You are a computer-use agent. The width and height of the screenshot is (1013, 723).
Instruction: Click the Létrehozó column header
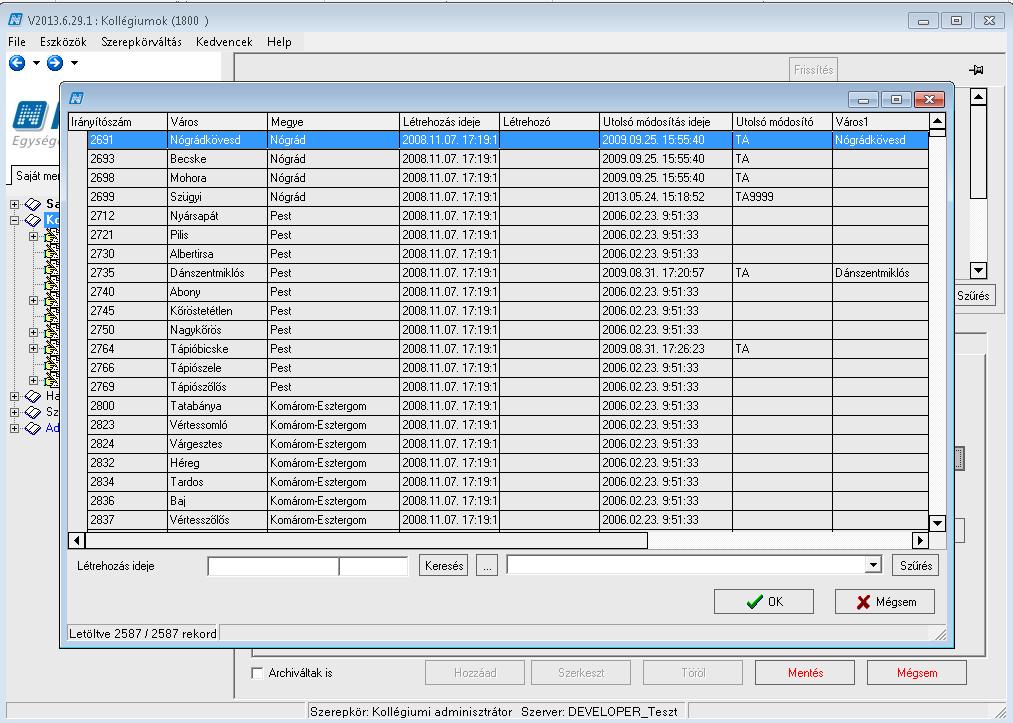[x=549, y=121]
